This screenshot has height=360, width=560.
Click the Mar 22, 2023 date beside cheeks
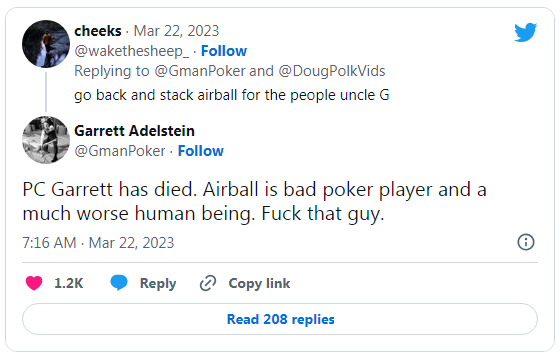(176, 31)
